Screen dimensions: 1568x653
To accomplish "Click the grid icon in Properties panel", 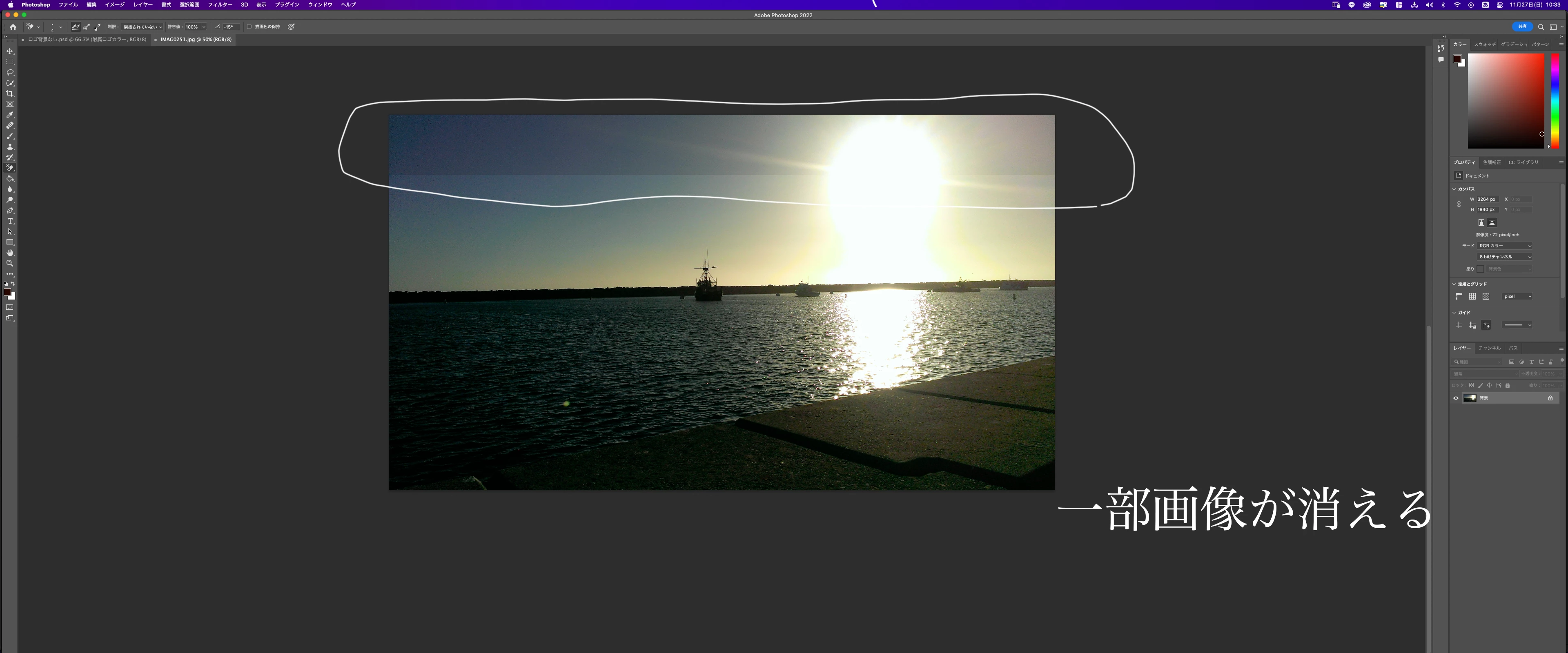I will [1472, 296].
